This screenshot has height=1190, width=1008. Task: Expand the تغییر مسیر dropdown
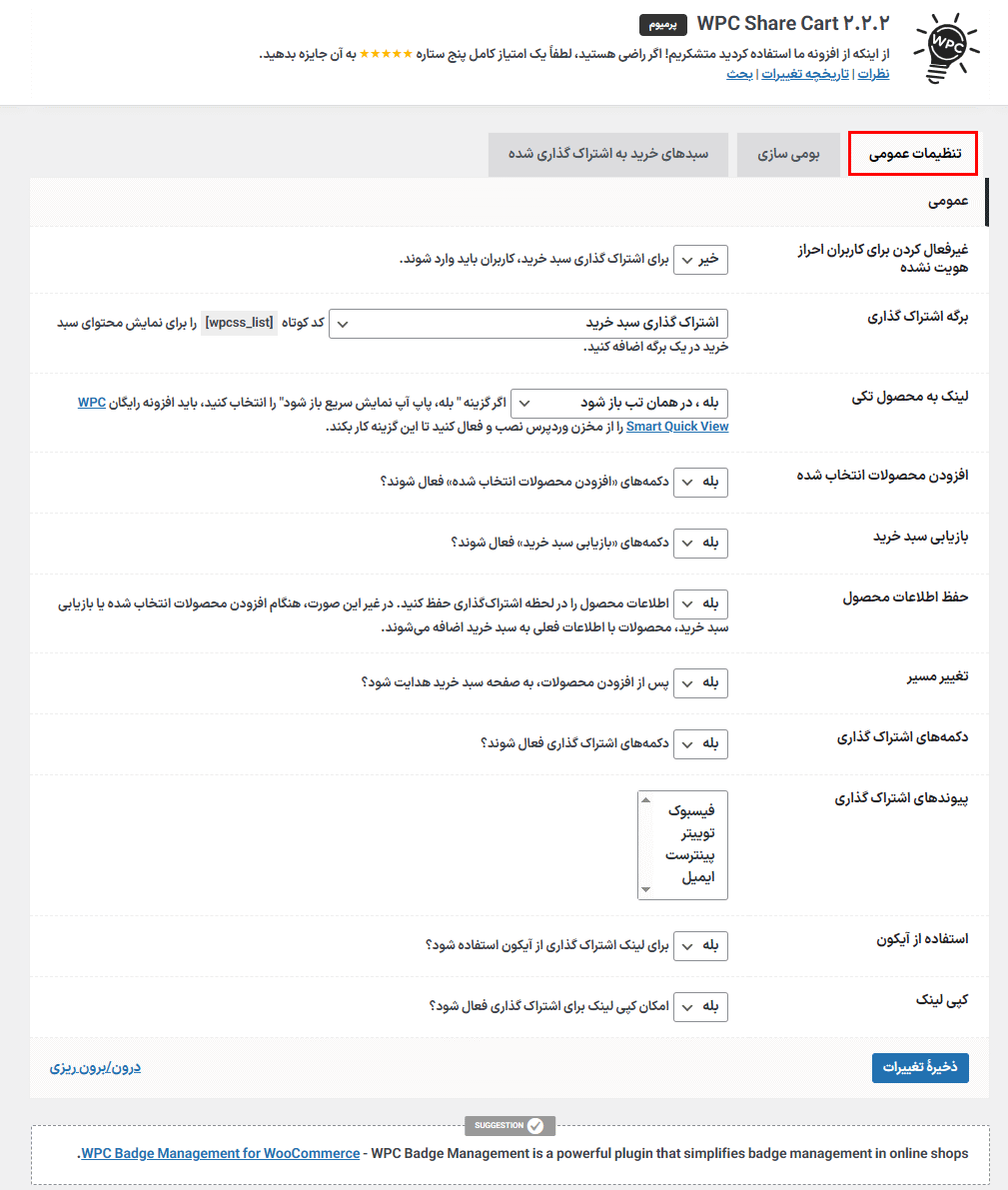point(701,682)
